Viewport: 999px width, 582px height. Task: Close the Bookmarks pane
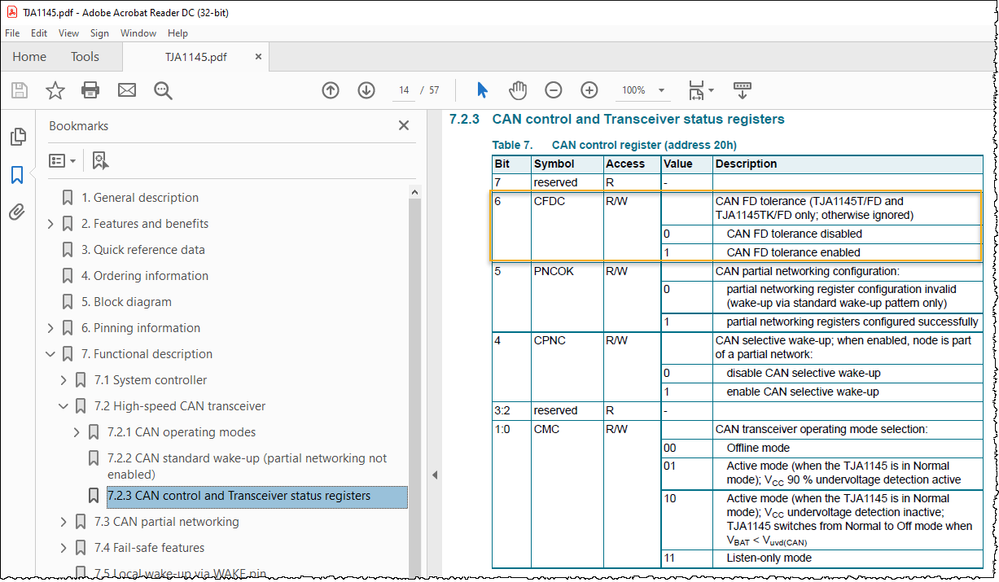(404, 126)
